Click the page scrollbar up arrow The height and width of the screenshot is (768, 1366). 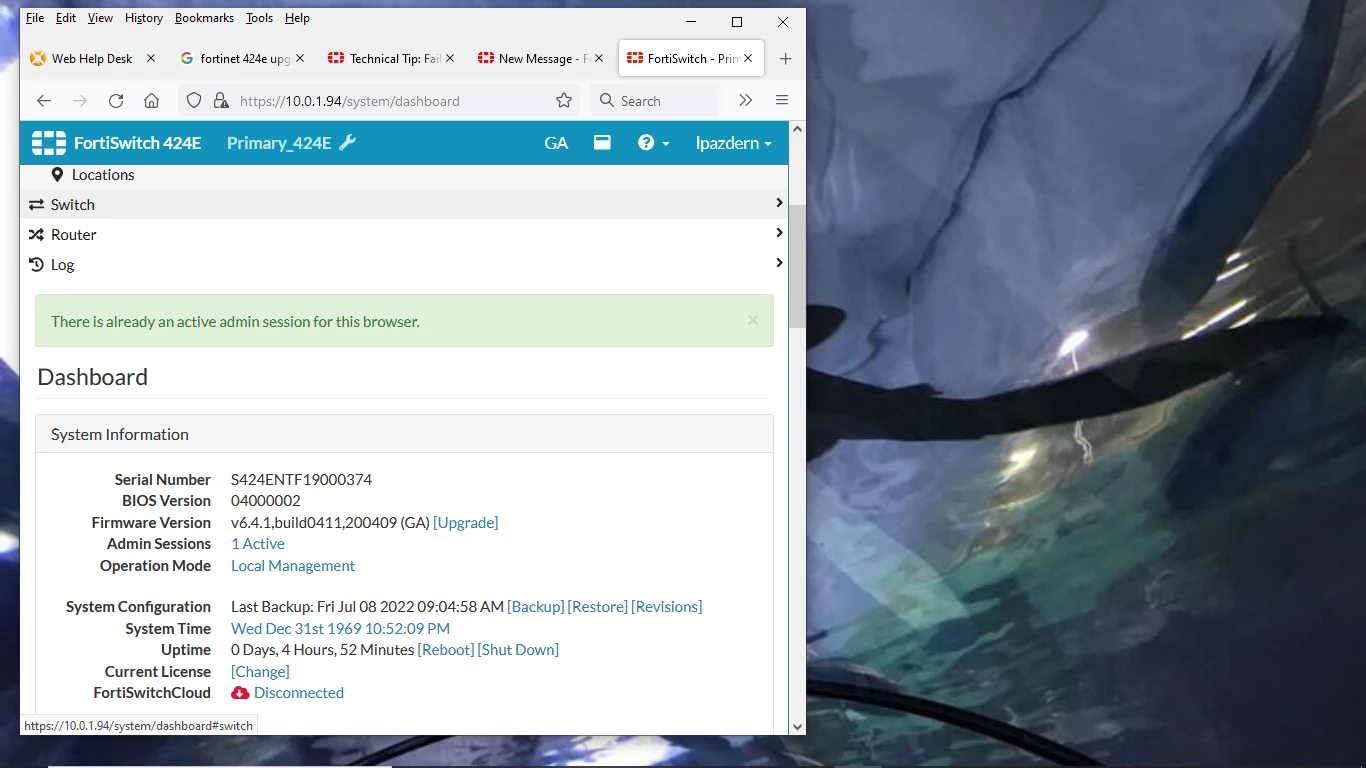797,130
